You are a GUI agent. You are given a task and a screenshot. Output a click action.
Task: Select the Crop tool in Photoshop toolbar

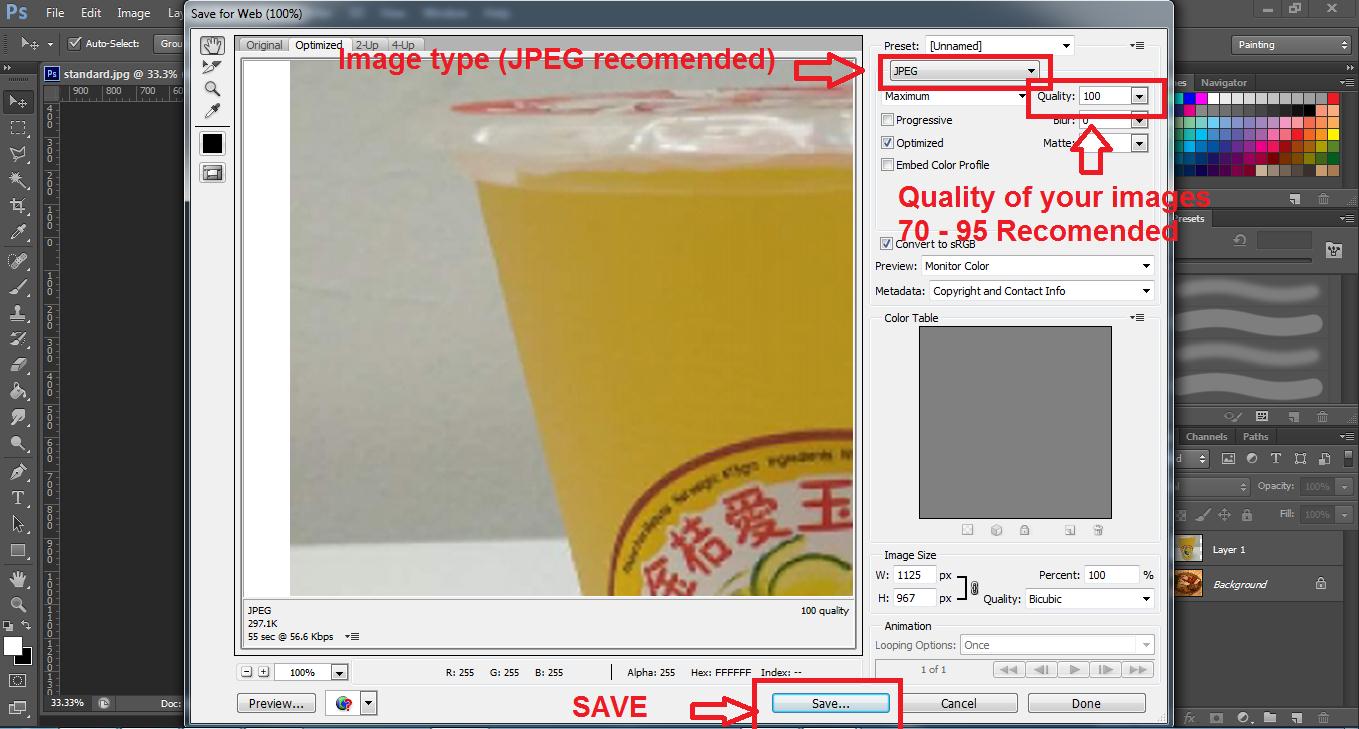point(18,206)
